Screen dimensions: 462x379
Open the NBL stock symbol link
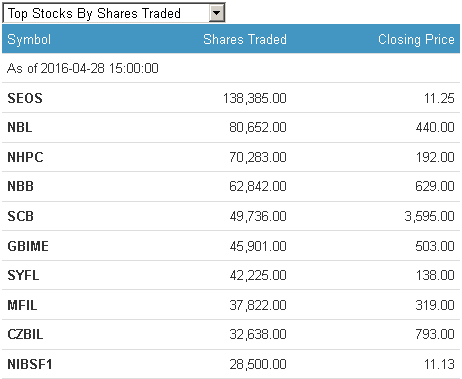coord(20,127)
